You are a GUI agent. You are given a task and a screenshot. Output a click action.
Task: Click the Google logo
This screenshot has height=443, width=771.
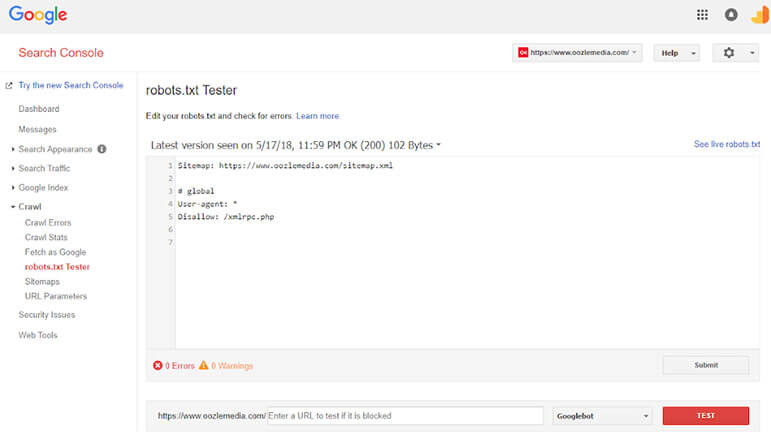coord(38,15)
